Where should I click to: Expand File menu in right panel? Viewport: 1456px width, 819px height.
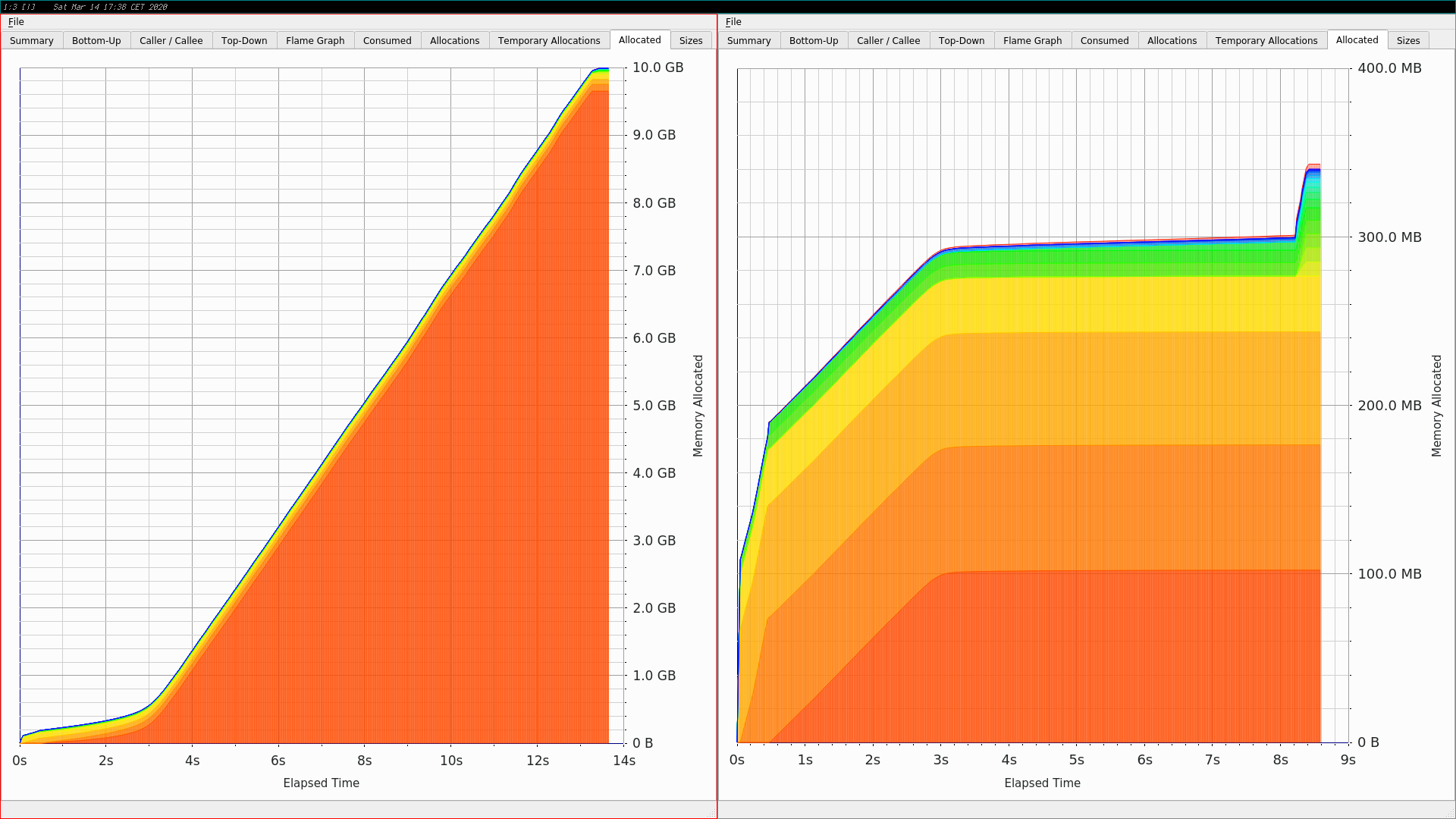coord(733,20)
